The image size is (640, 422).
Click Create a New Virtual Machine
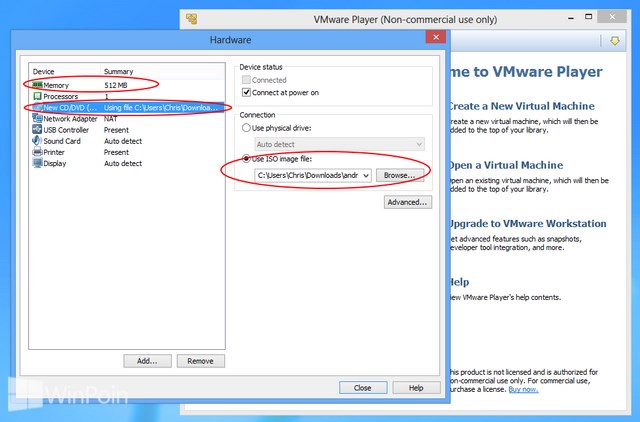tap(522, 106)
